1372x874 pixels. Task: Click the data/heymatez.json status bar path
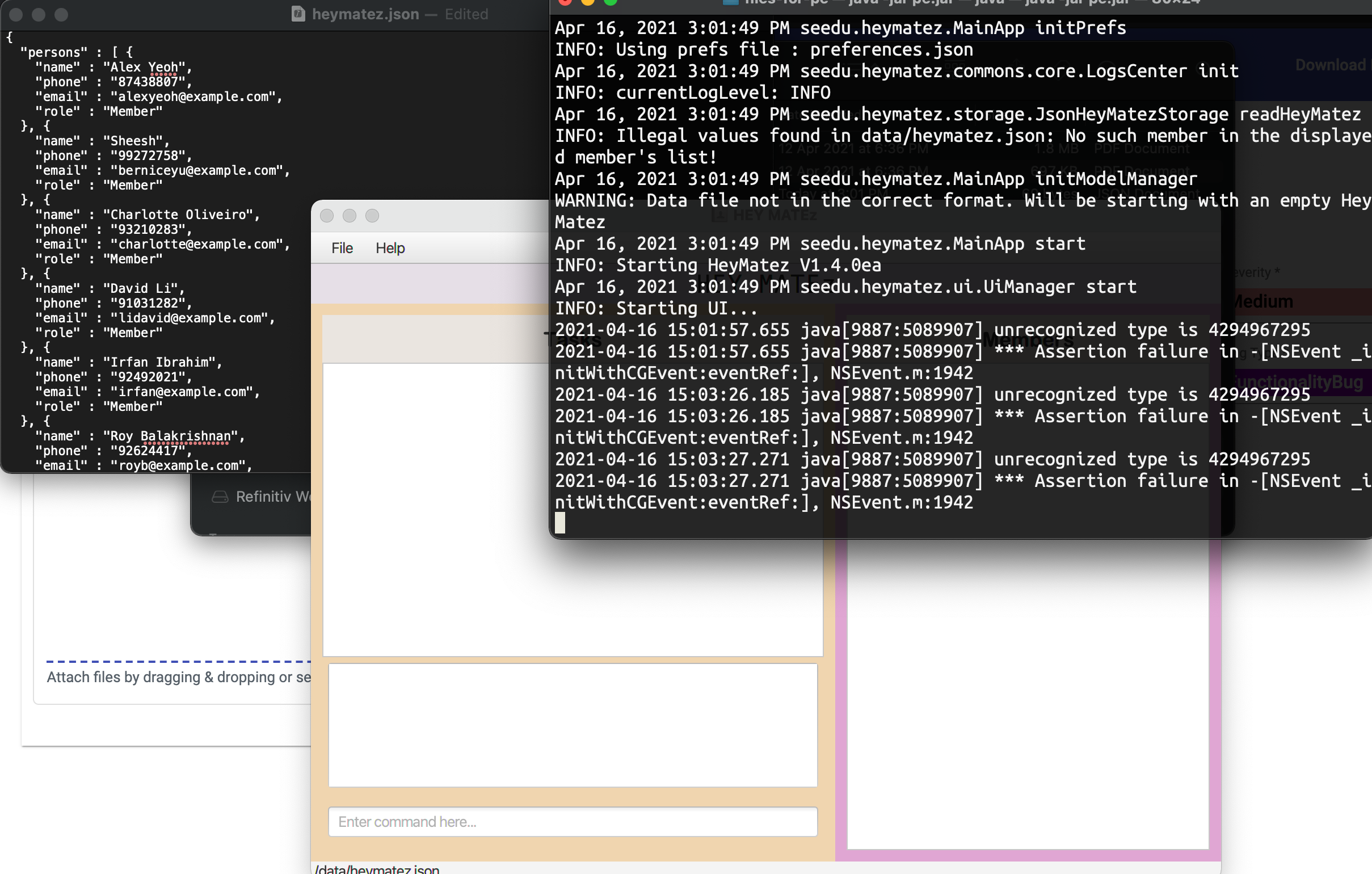pos(377,869)
